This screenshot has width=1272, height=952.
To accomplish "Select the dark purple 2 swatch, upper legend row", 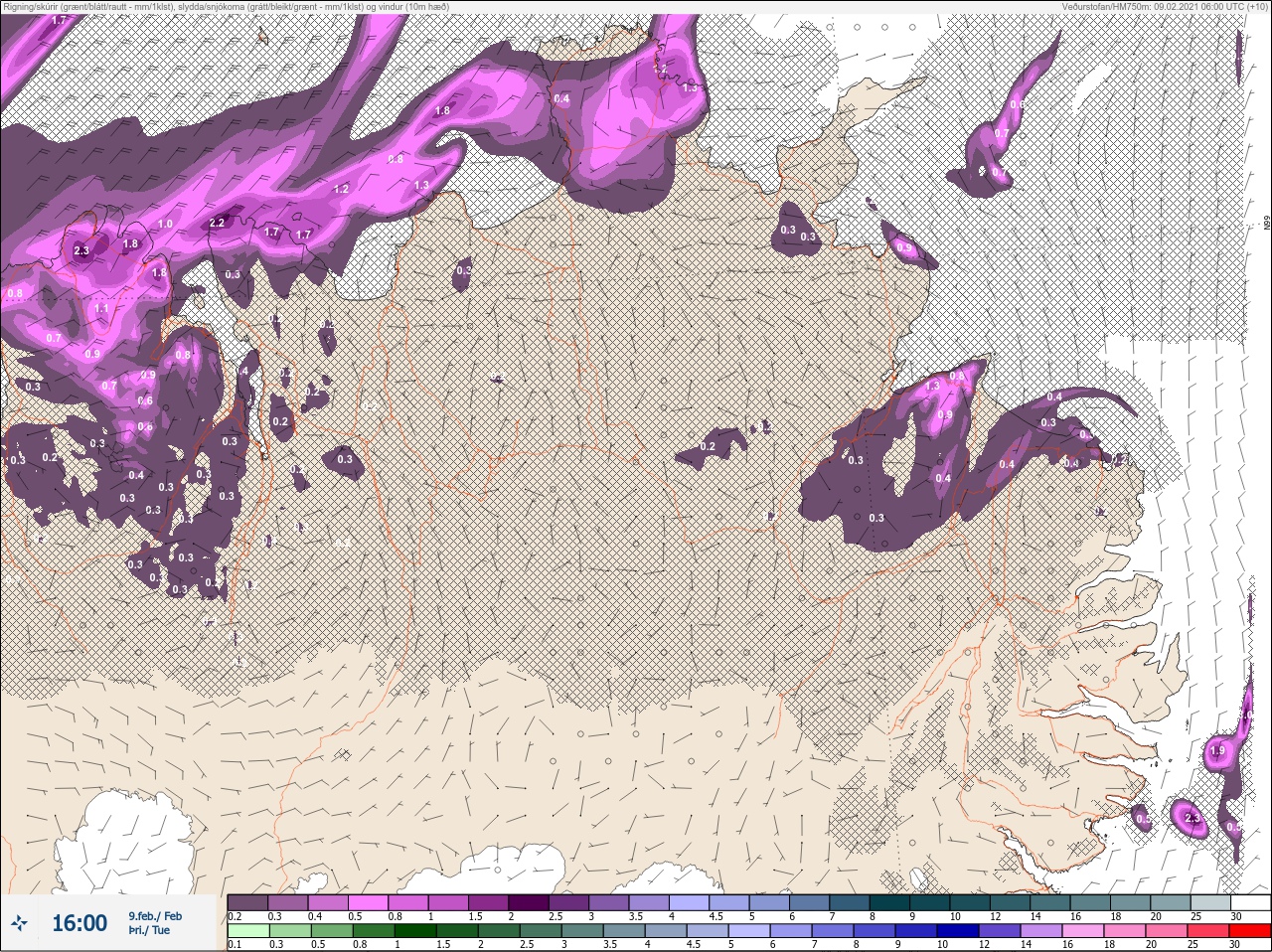I will (x=531, y=902).
